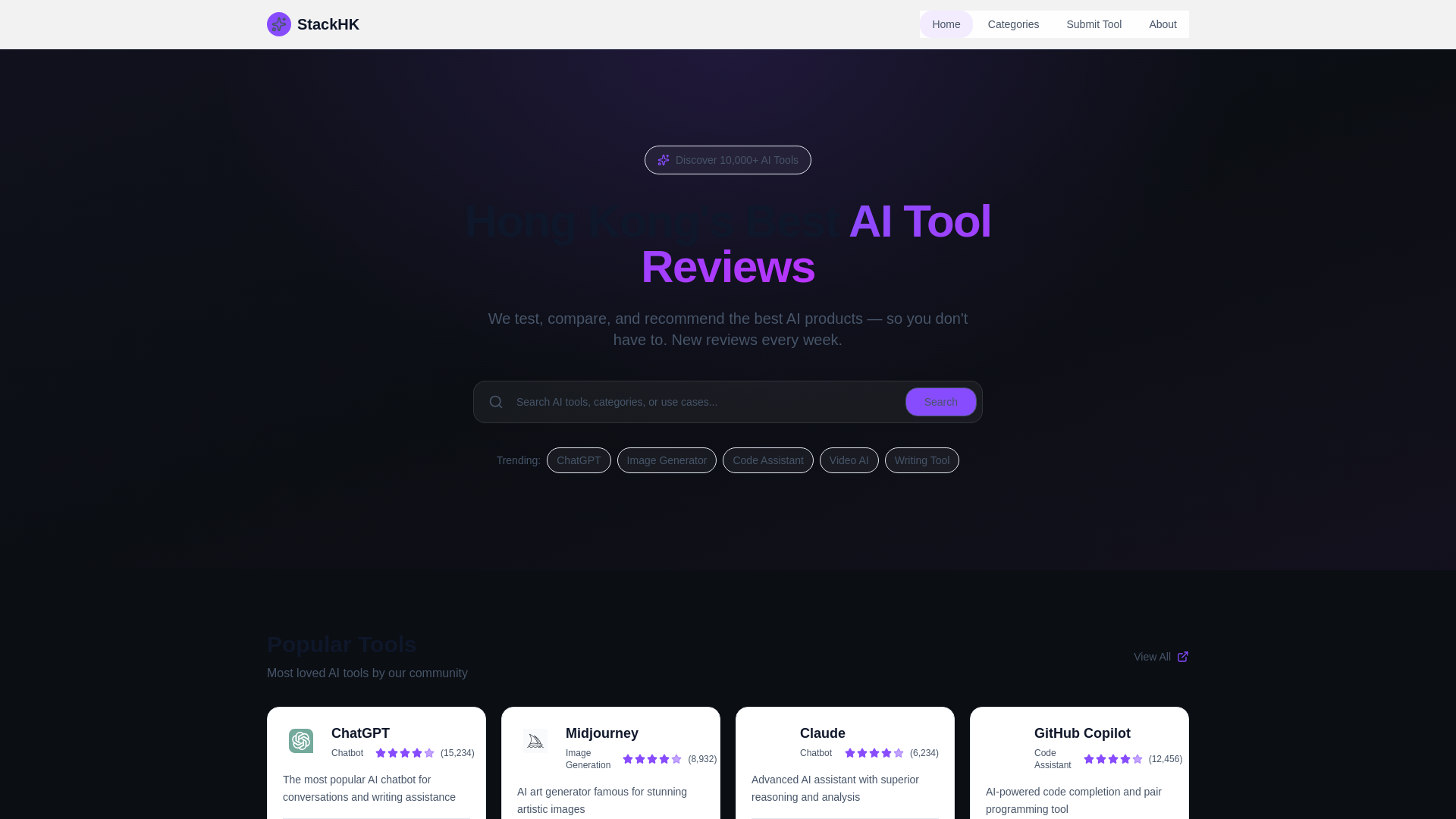1456x819 pixels.
Task: Click the purple Search button
Action: coord(940,402)
